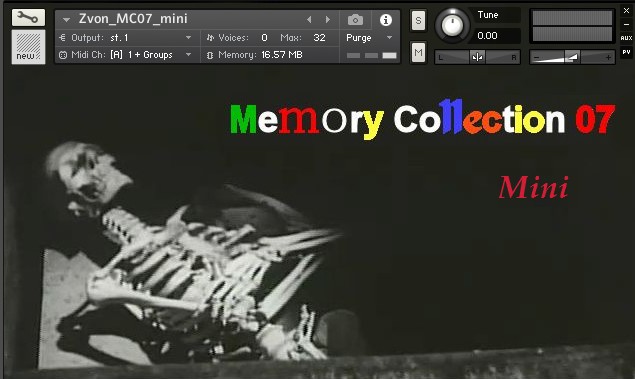Expand instrument menu arrow beside Zvon_MC07_mini
The width and height of the screenshot is (635, 379).
pos(66,19)
